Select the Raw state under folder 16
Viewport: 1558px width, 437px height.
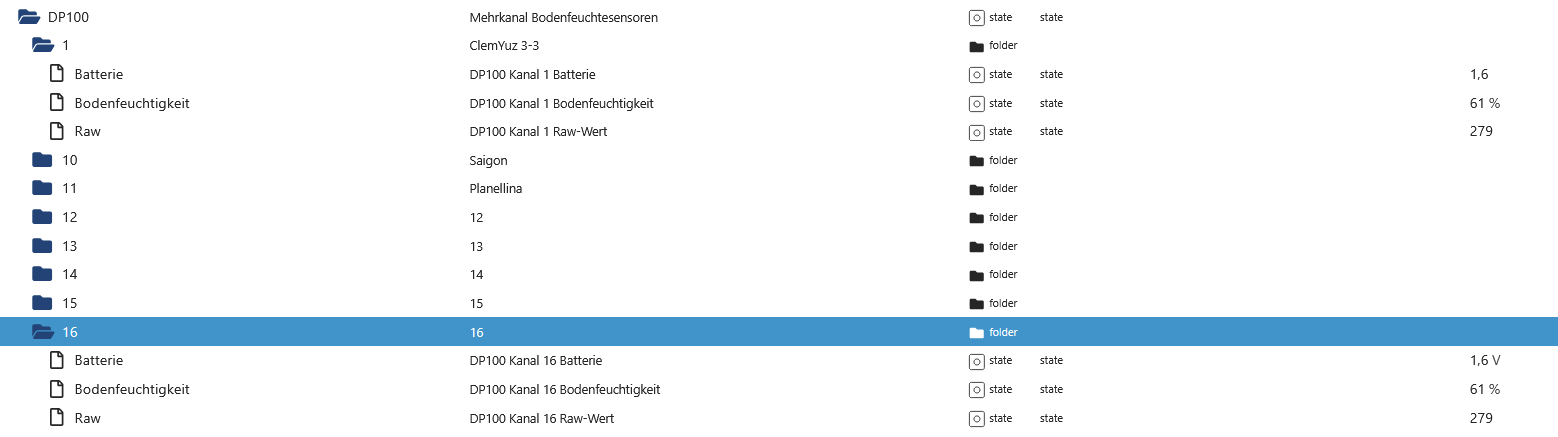[x=87, y=418]
